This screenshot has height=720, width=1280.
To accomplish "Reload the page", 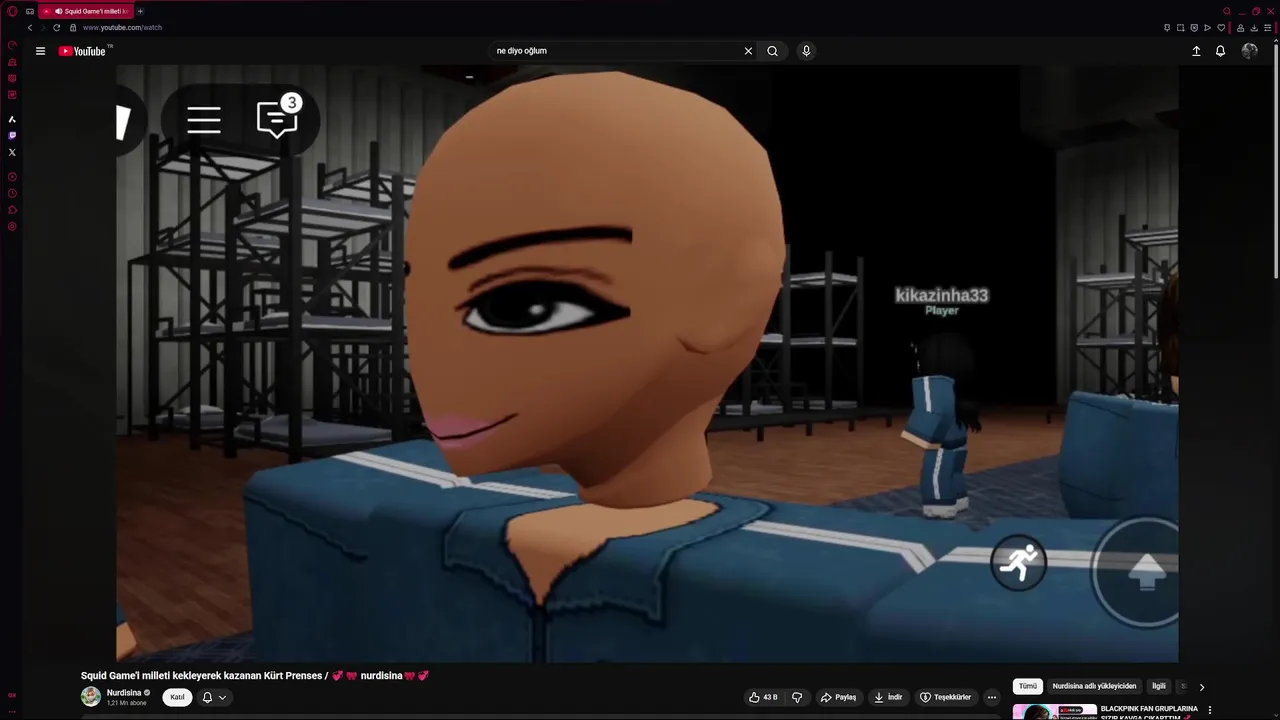I will pos(56,28).
